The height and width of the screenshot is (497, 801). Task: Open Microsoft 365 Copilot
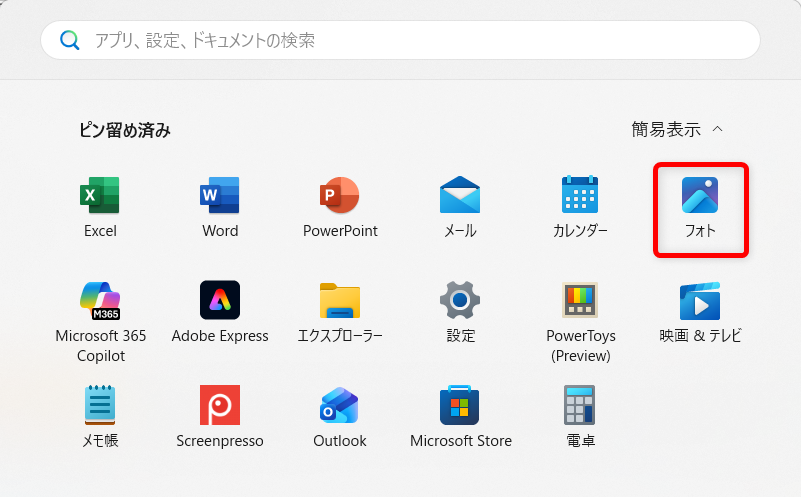point(101,322)
